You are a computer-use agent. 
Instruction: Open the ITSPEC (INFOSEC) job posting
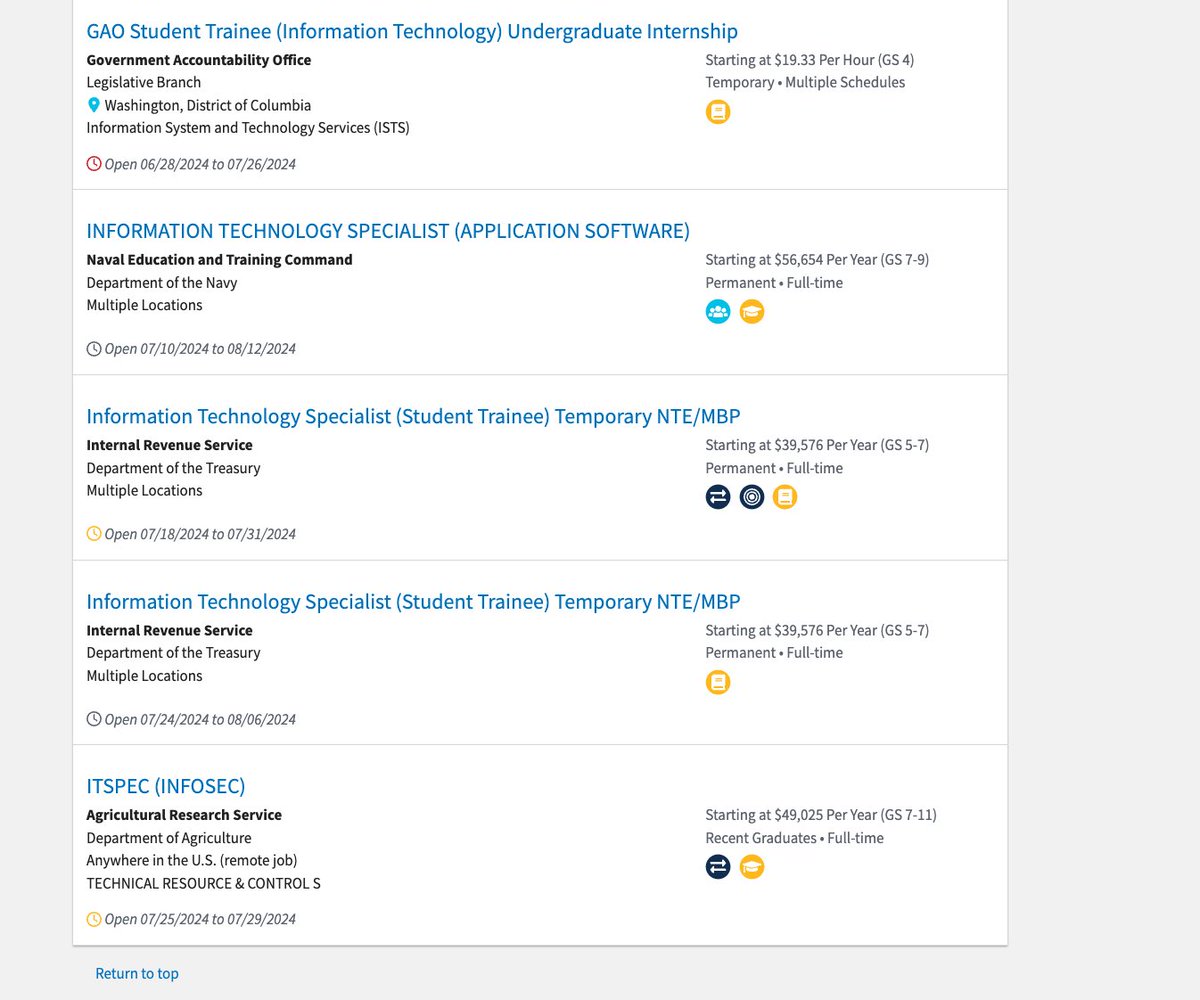(x=166, y=786)
